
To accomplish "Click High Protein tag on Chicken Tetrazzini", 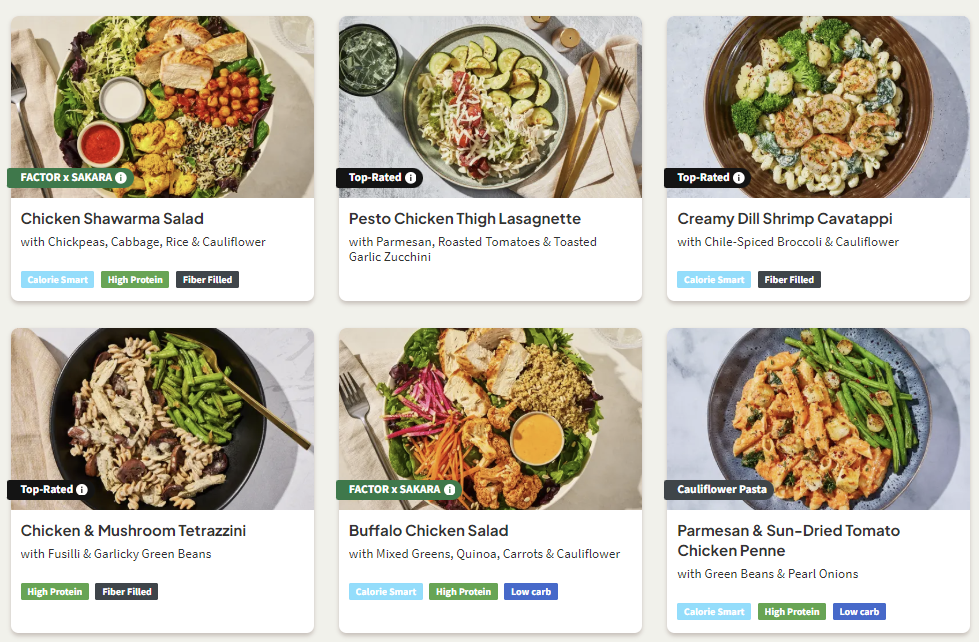I will point(55,592).
